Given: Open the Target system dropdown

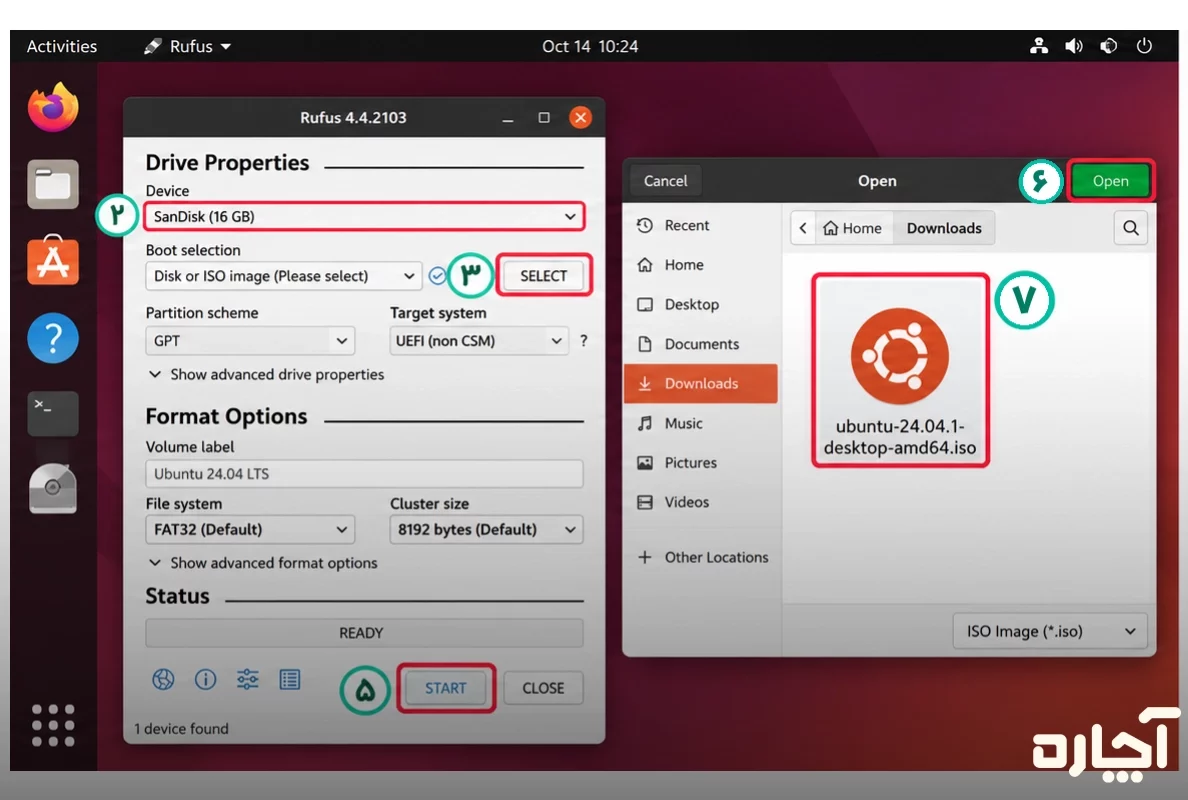Looking at the screenshot, I should coord(479,341).
